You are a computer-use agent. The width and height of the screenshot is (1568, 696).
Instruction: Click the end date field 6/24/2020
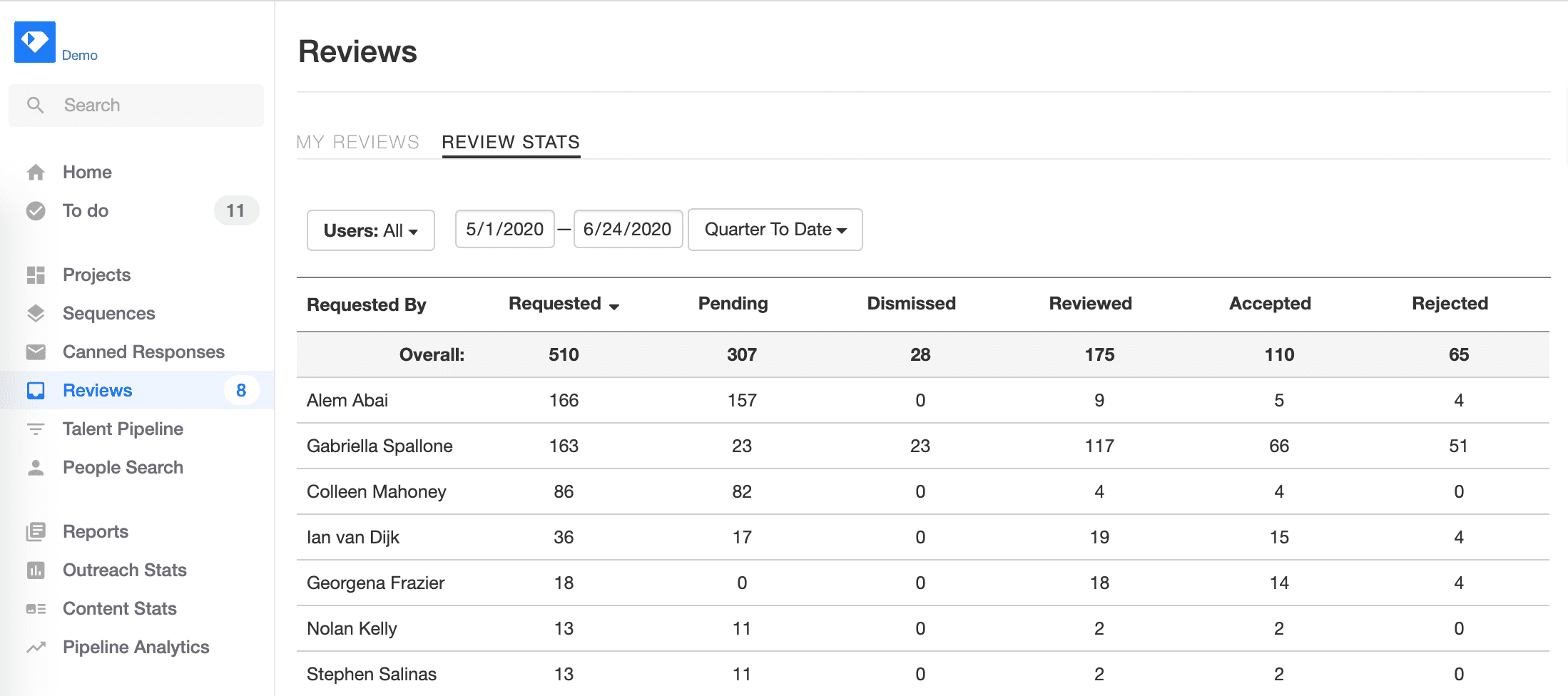tap(627, 230)
